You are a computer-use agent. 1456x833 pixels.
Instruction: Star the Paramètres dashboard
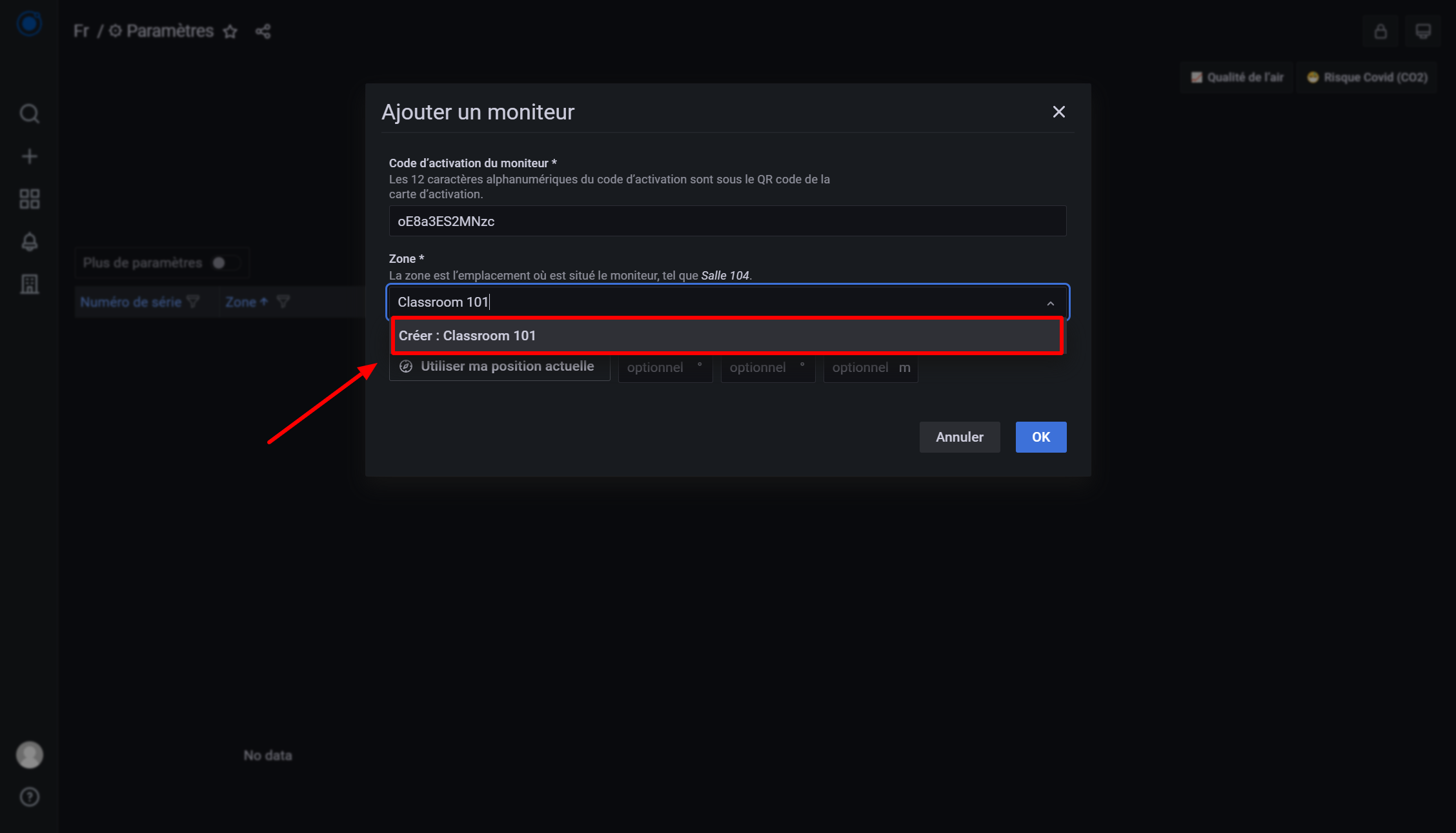[230, 31]
